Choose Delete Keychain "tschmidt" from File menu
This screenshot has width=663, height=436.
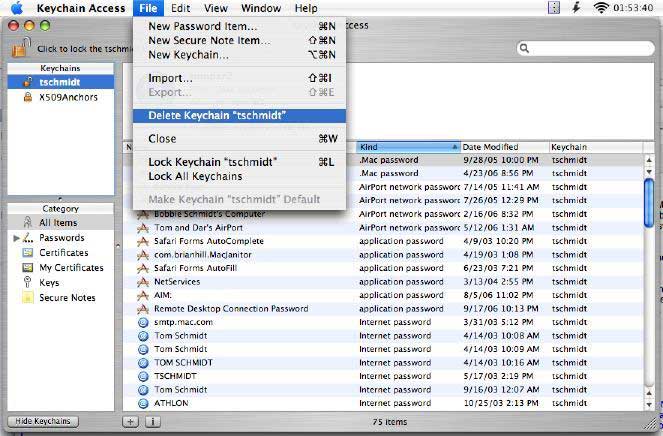(216, 116)
